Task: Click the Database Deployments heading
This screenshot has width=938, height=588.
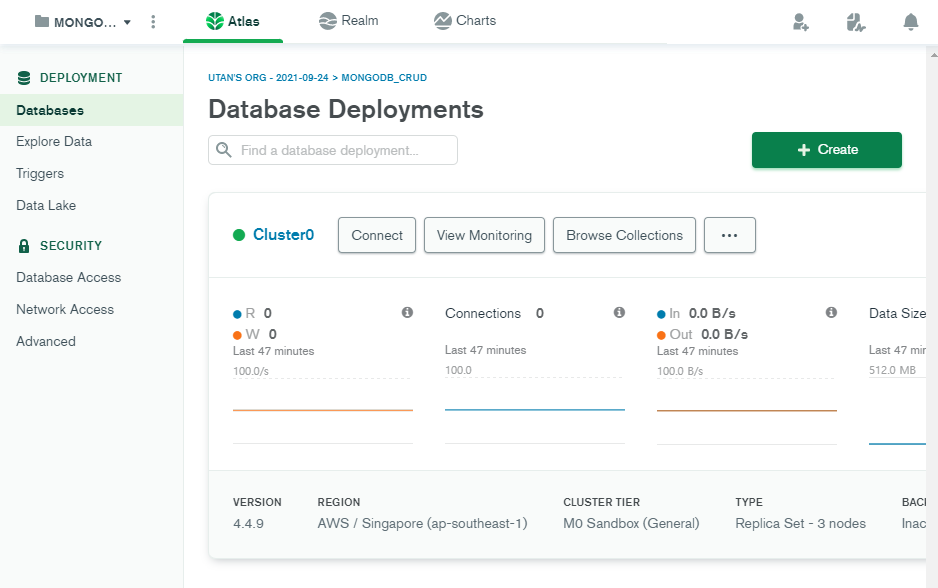Action: 346,109
